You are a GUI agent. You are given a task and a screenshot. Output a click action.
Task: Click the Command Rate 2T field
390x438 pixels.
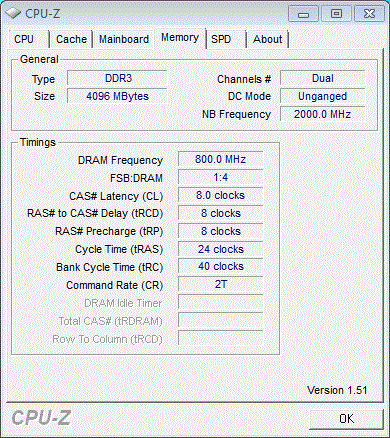click(221, 285)
